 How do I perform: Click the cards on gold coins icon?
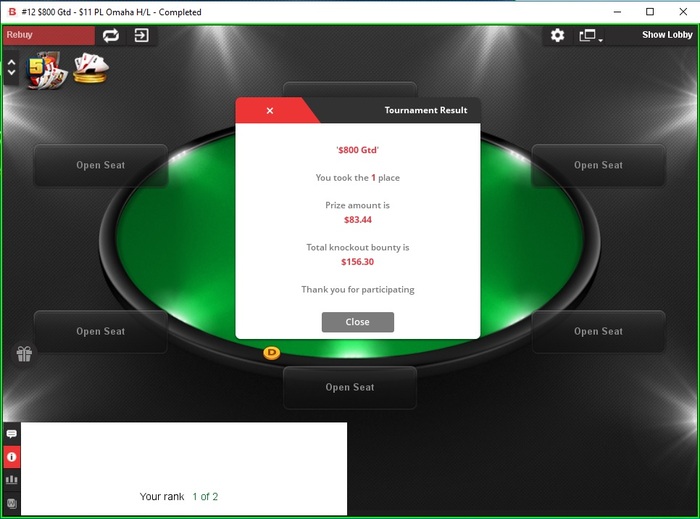pos(91,68)
